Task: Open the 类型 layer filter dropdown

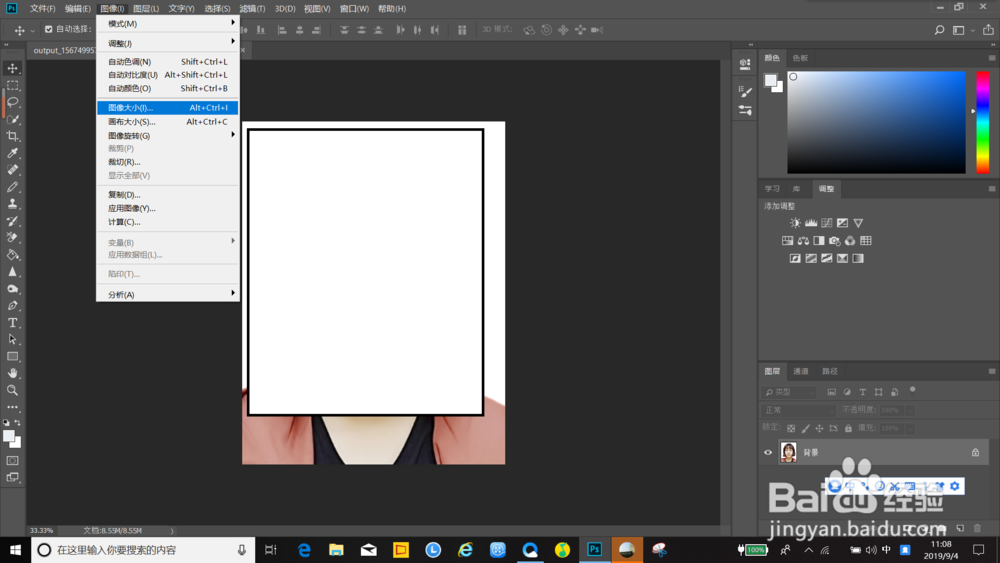Action: 788,392
